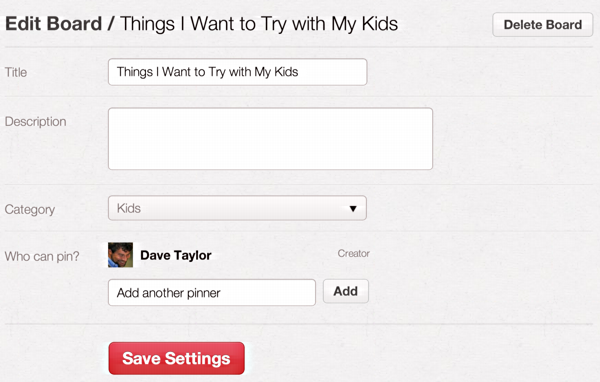Click the Add pinner button

[x=346, y=291]
